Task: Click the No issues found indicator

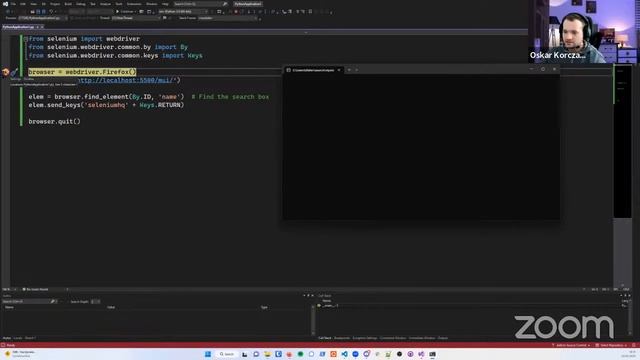Action: [x=36, y=289]
